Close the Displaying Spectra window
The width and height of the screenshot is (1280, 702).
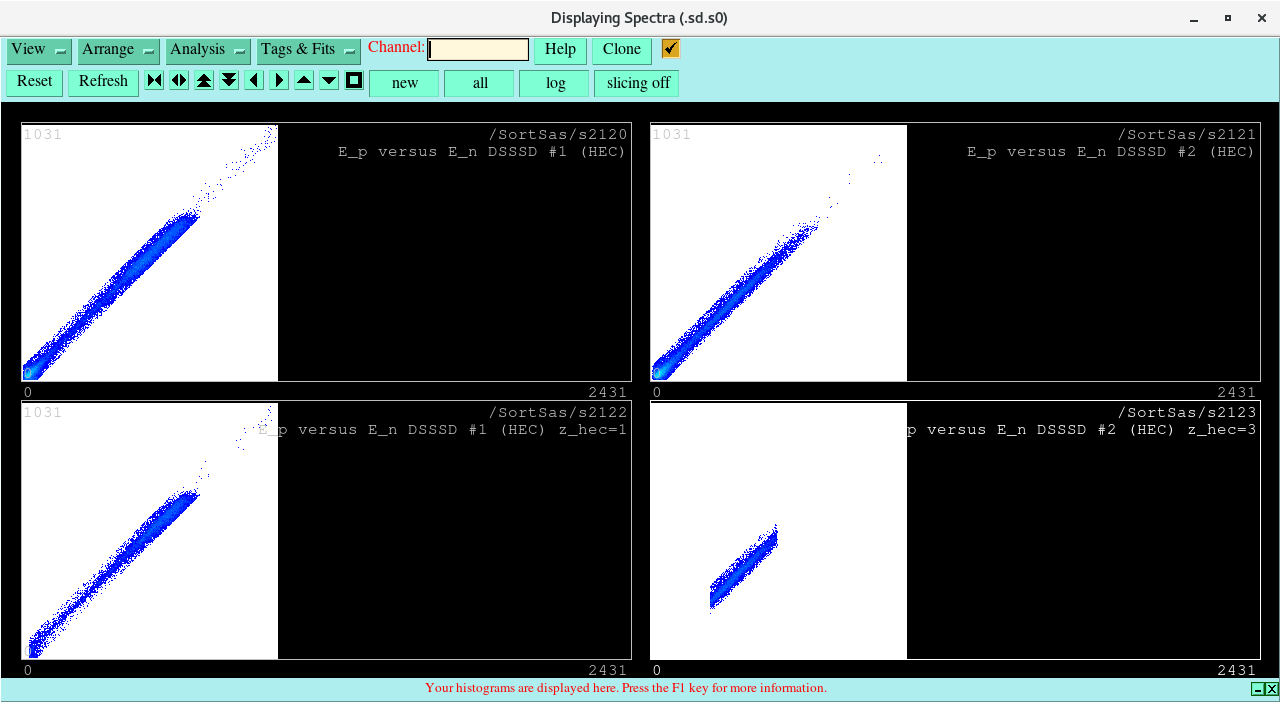[x=1262, y=18]
